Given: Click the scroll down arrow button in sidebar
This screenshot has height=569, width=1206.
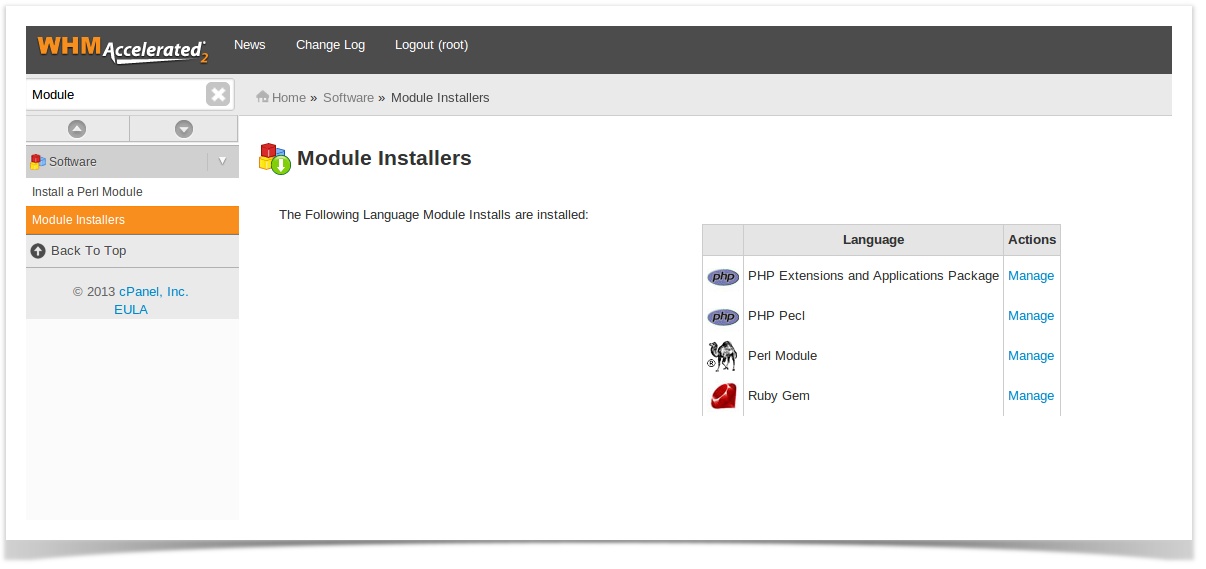Looking at the screenshot, I should point(184,129).
